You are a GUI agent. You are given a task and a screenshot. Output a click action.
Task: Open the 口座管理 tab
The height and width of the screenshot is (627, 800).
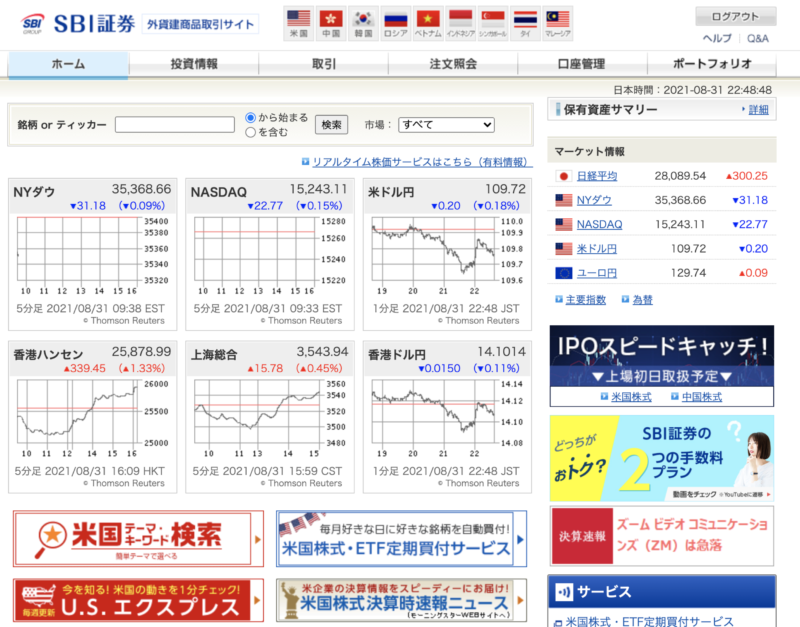tap(582, 64)
